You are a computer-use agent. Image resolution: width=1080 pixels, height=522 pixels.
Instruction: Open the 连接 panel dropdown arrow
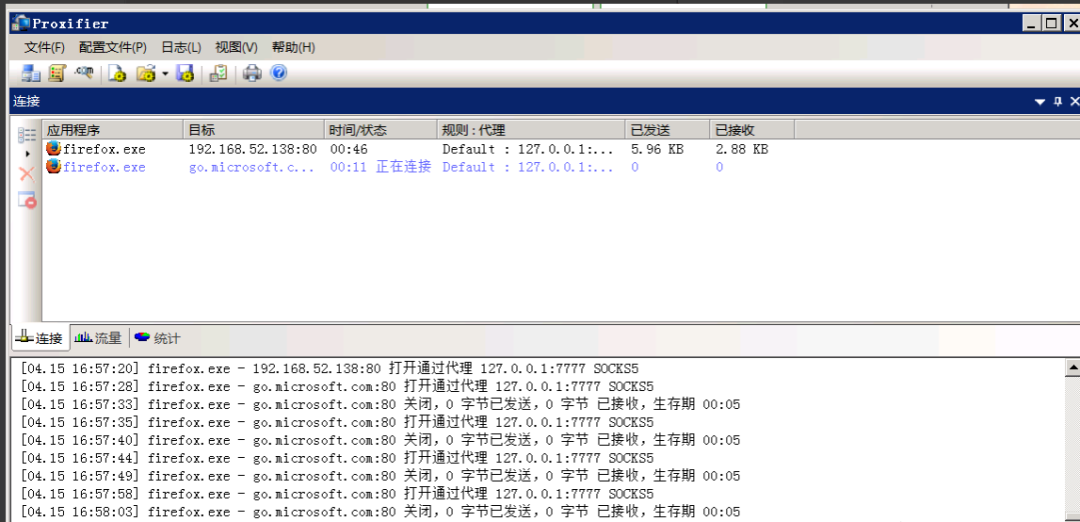1038,102
